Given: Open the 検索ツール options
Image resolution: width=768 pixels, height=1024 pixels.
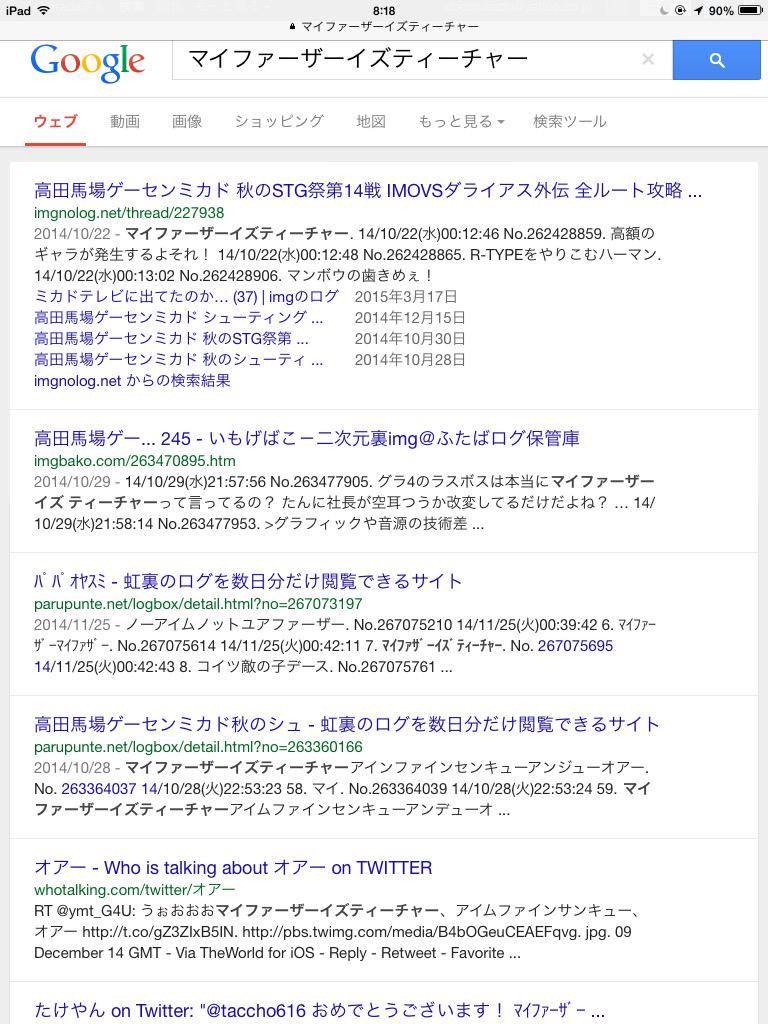Looking at the screenshot, I should [x=569, y=121].
